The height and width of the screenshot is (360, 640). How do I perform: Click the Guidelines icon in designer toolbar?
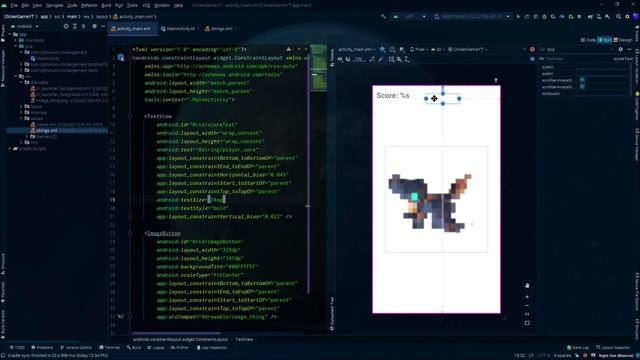click(x=407, y=59)
